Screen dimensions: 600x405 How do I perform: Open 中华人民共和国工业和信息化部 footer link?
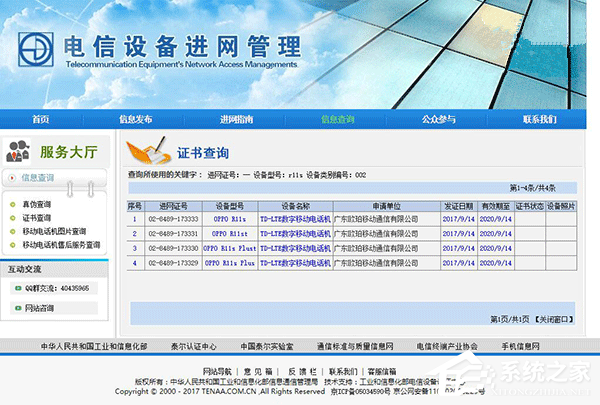pos(94,346)
